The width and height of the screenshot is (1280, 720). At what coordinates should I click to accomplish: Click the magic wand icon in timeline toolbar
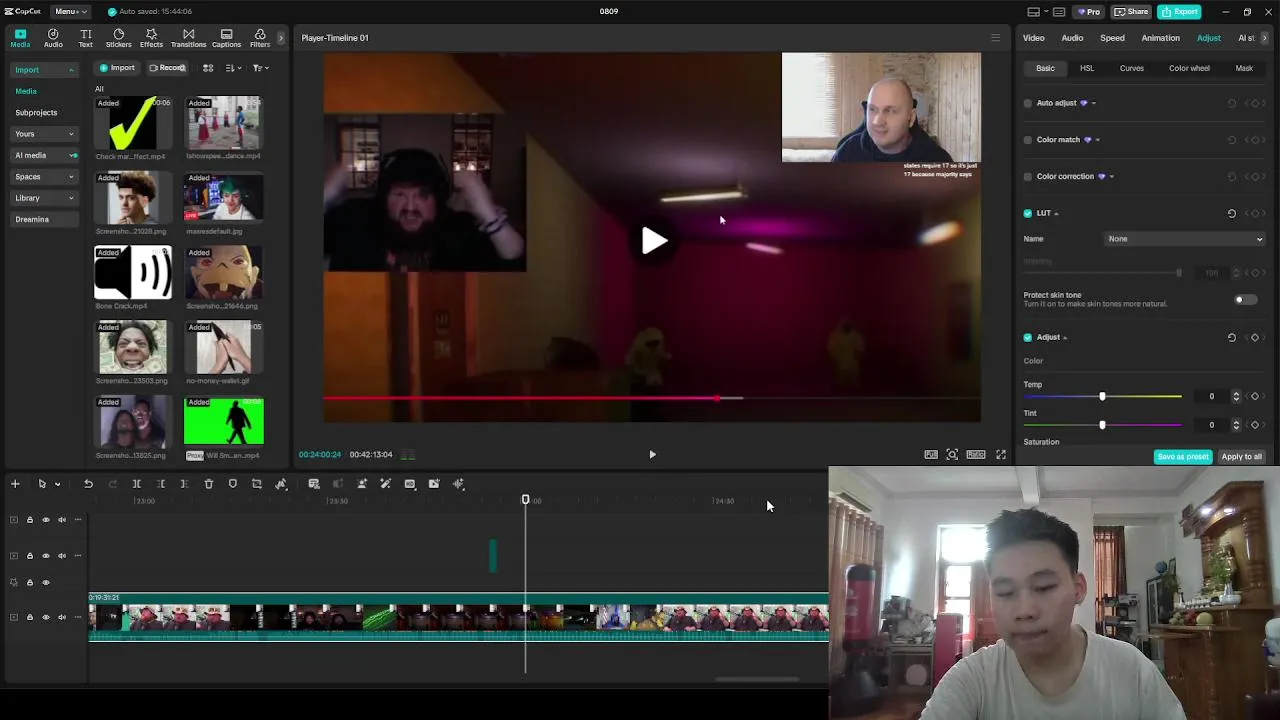coord(386,484)
